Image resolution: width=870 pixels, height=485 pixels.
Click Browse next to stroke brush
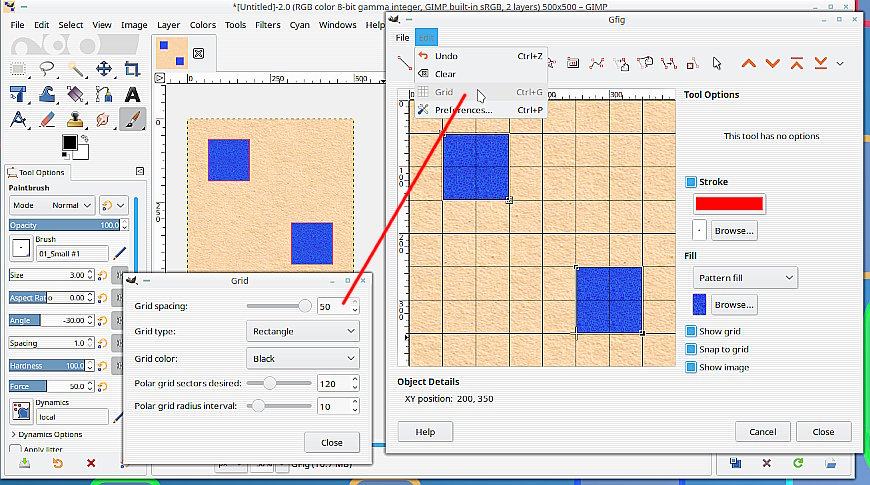tap(734, 231)
